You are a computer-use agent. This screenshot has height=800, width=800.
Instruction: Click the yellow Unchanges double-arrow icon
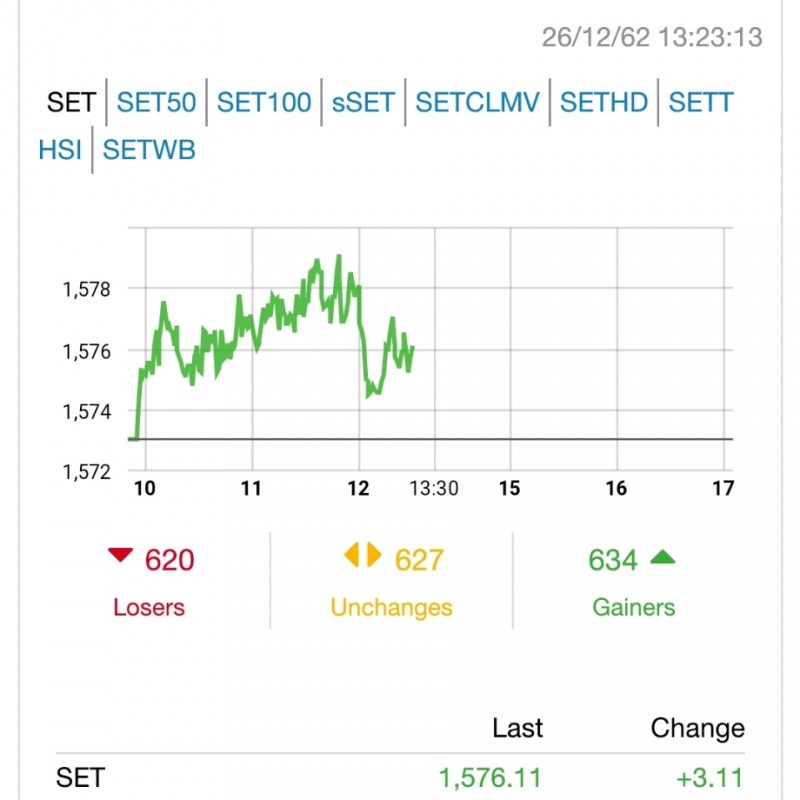[363, 555]
